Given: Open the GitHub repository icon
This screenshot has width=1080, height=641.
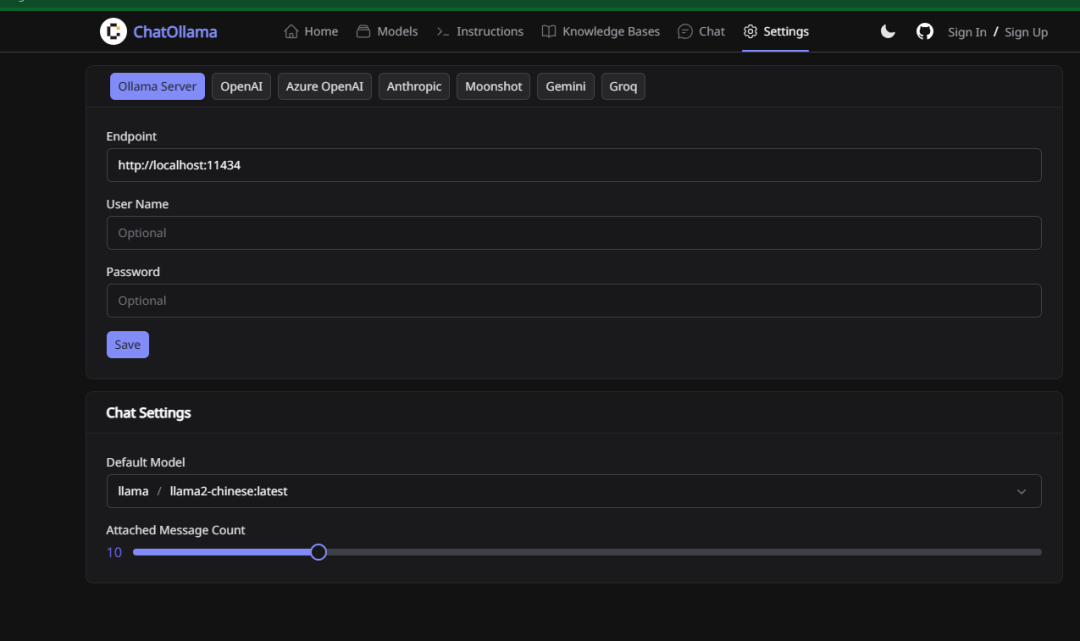Looking at the screenshot, I should 924,32.
